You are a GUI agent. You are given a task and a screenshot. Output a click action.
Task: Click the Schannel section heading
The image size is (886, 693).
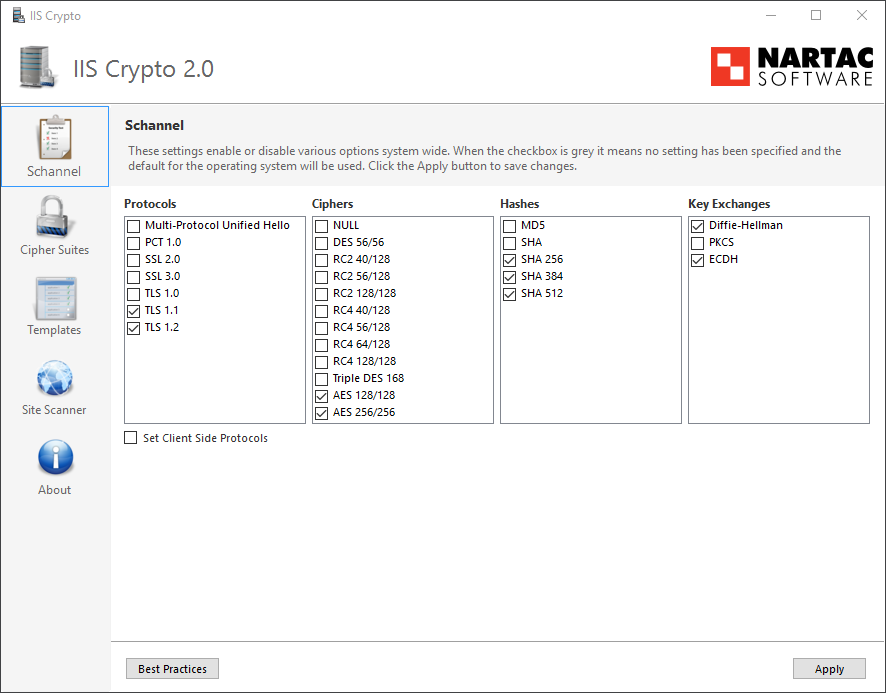tap(154, 125)
